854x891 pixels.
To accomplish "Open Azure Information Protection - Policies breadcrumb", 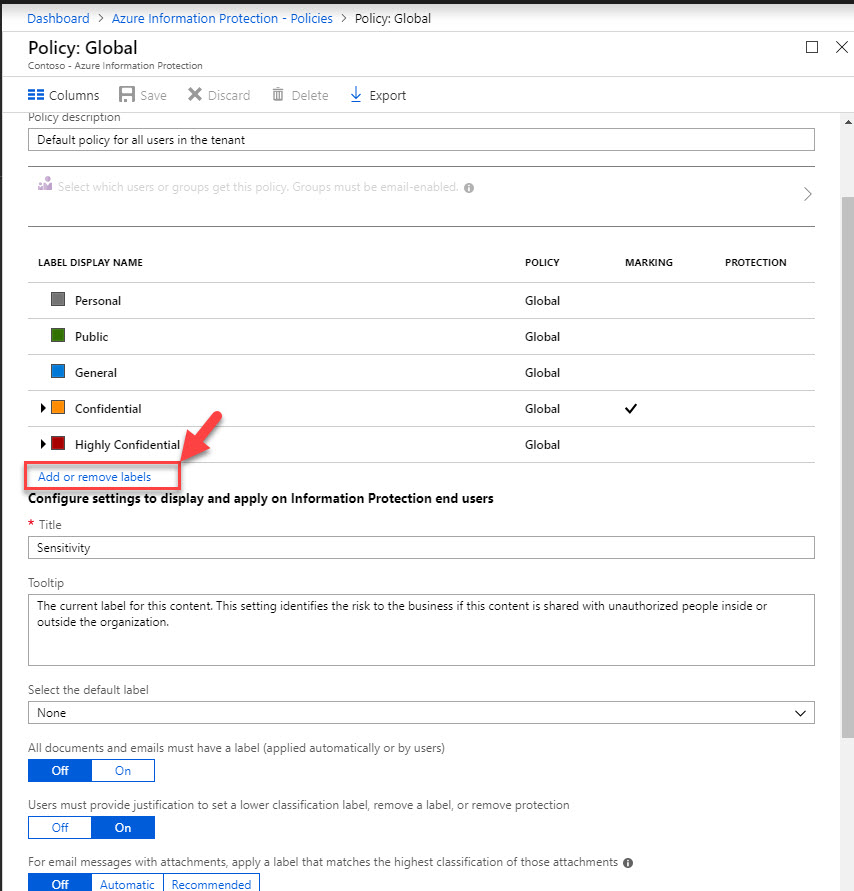I will coord(222,18).
